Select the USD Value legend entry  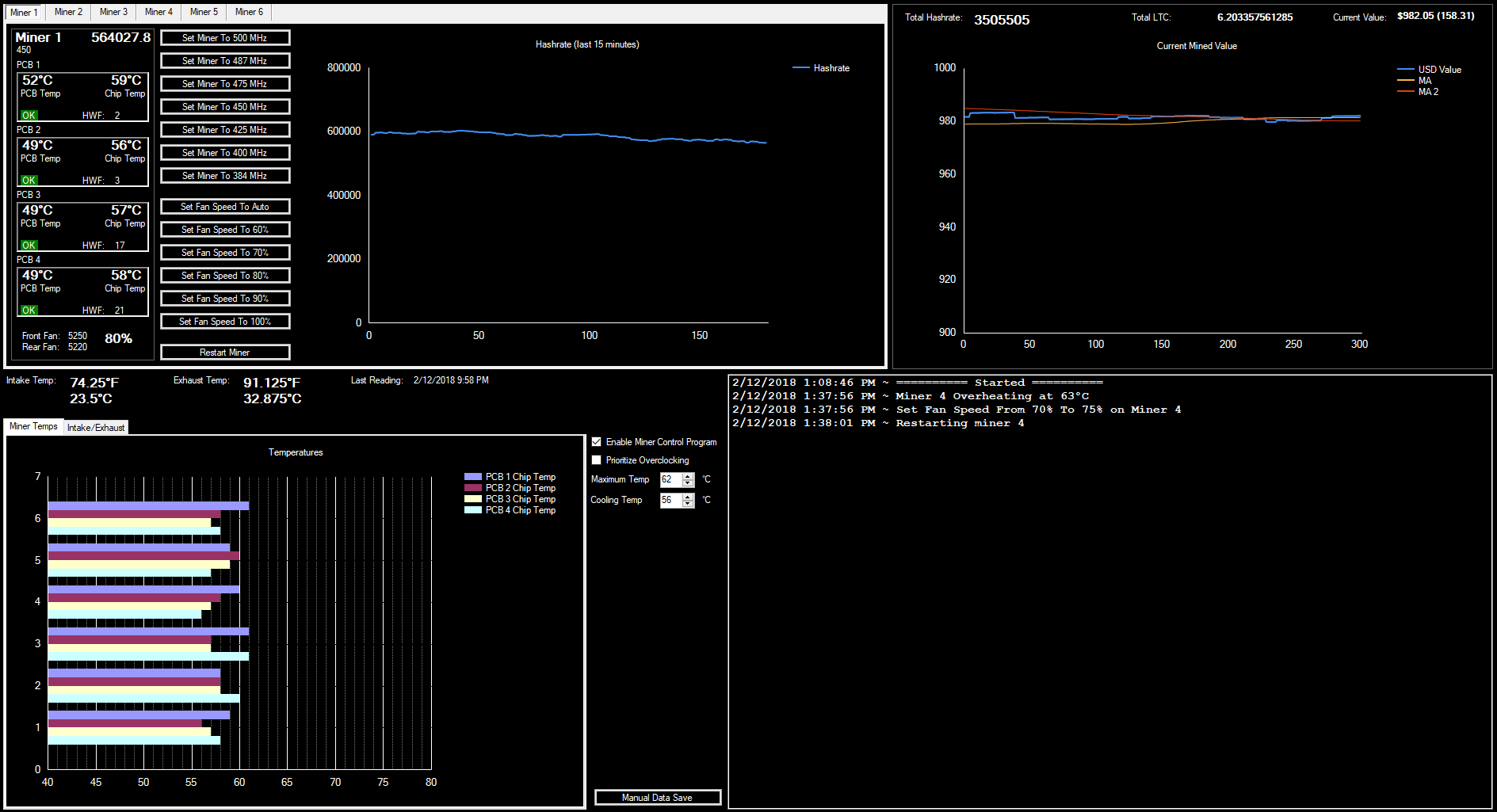click(1439, 70)
